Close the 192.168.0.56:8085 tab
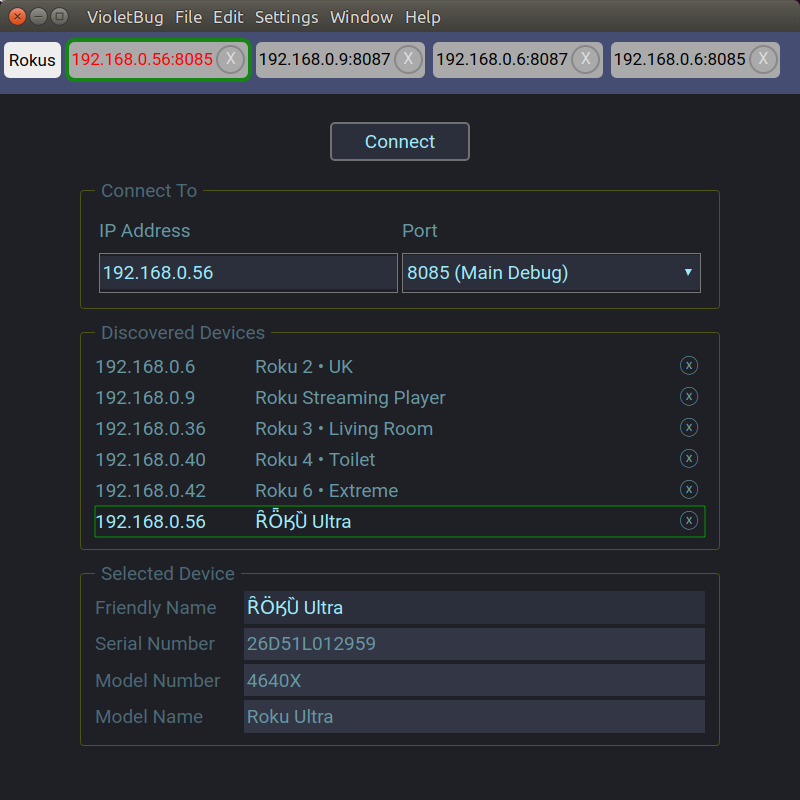 pyautogui.click(x=231, y=59)
